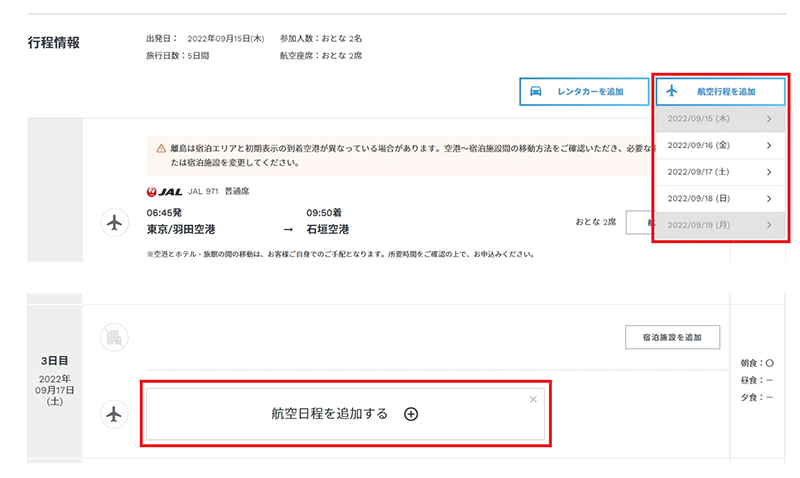800x478 pixels.
Task: Click the 航空日程を追加する text
Action: coord(329,413)
